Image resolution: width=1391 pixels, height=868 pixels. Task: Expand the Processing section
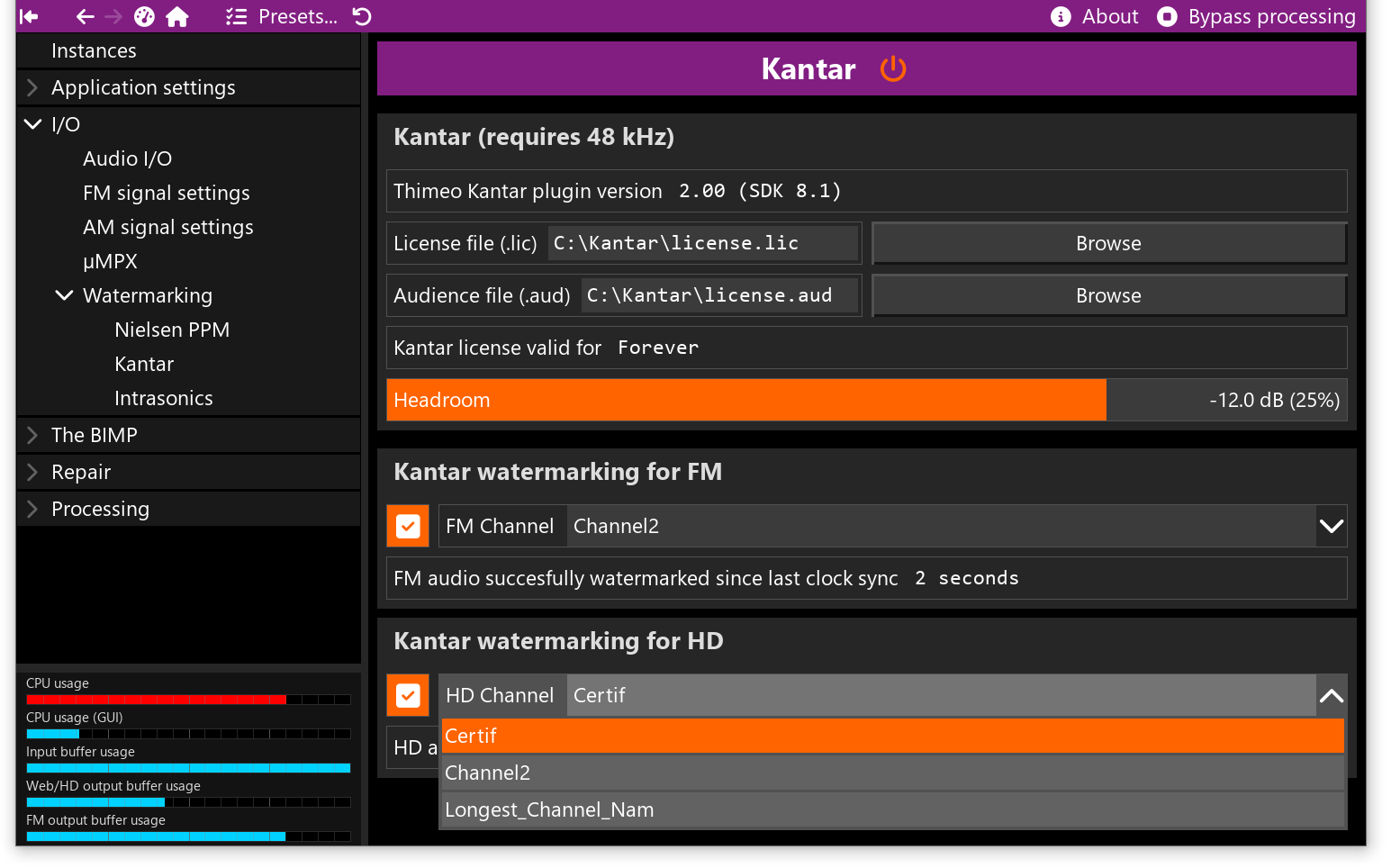(188, 509)
